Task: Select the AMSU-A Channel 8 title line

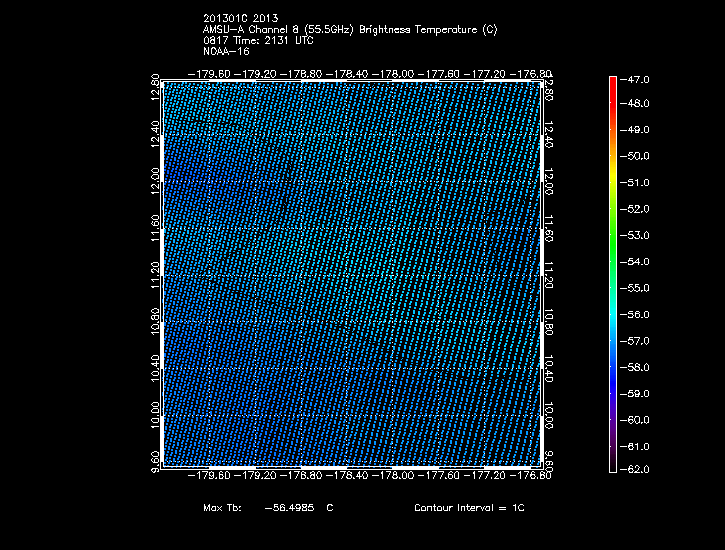Action: pos(349,29)
